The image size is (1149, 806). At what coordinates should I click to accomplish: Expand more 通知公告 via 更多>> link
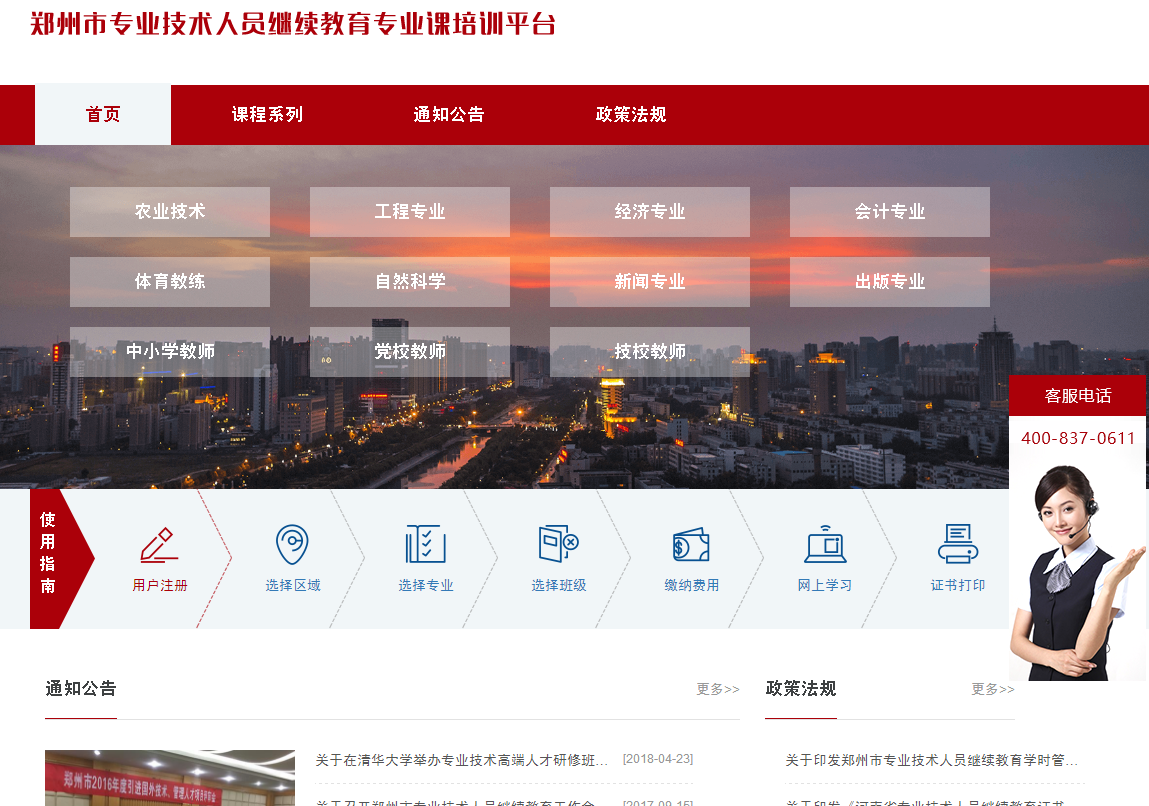pos(718,689)
